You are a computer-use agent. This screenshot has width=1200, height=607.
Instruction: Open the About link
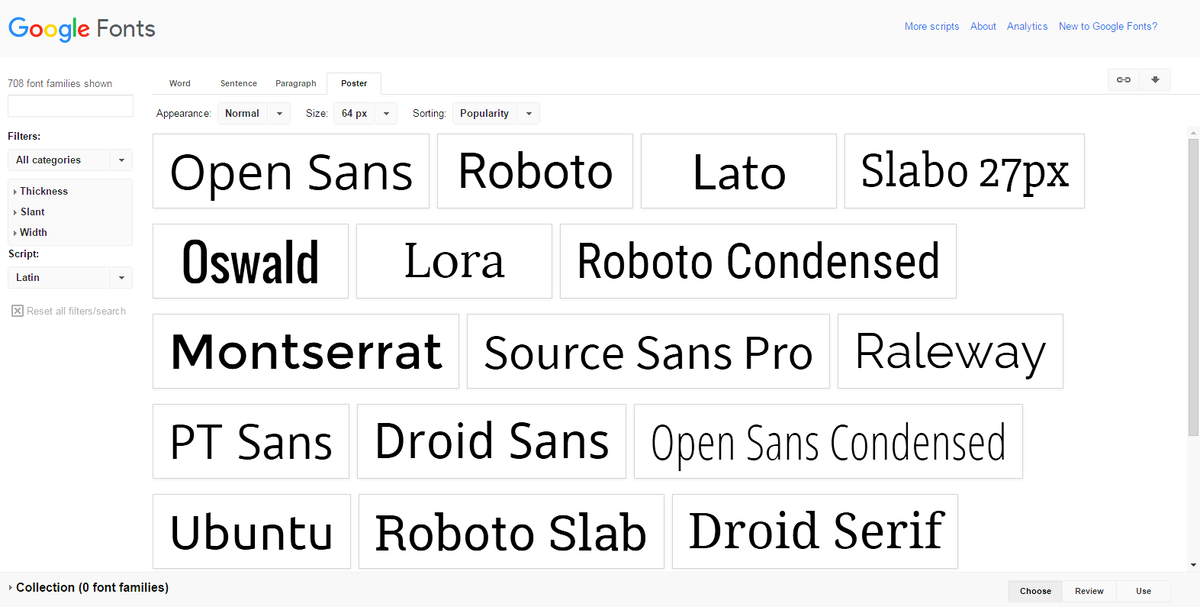point(983,27)
